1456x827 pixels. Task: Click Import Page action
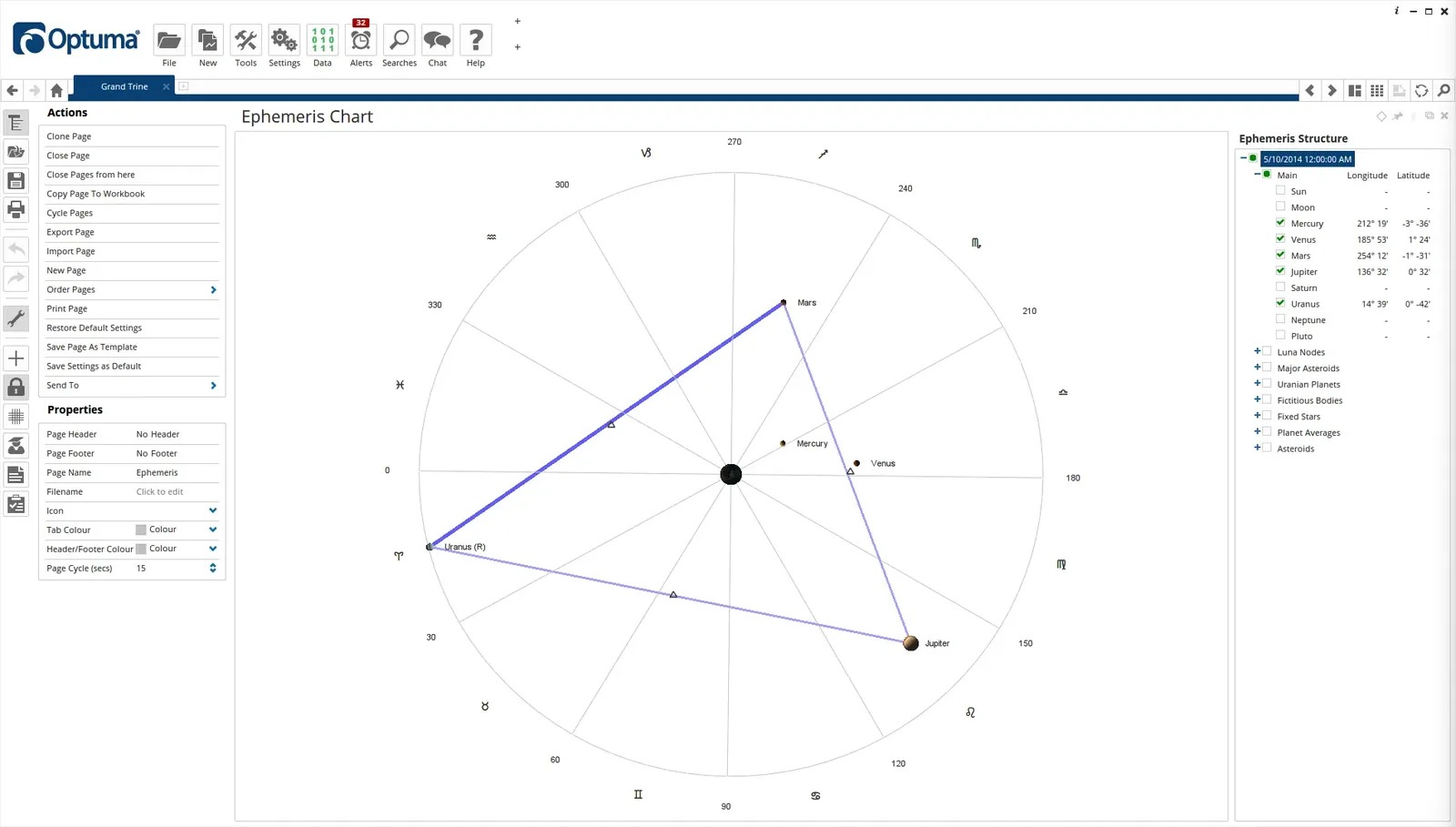[x=71, y=251]
